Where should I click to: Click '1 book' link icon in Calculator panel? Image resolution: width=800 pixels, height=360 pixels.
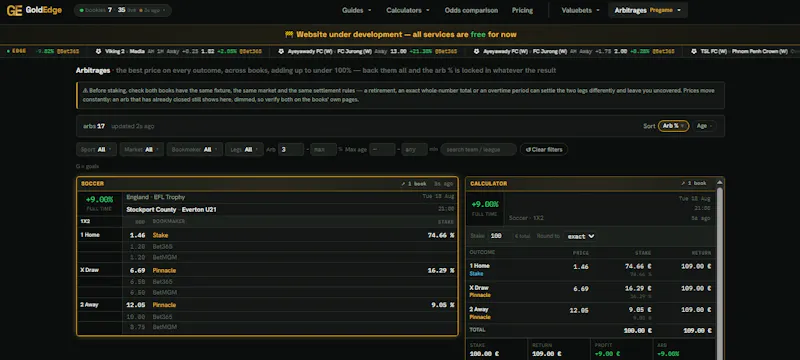coord(693,184)
